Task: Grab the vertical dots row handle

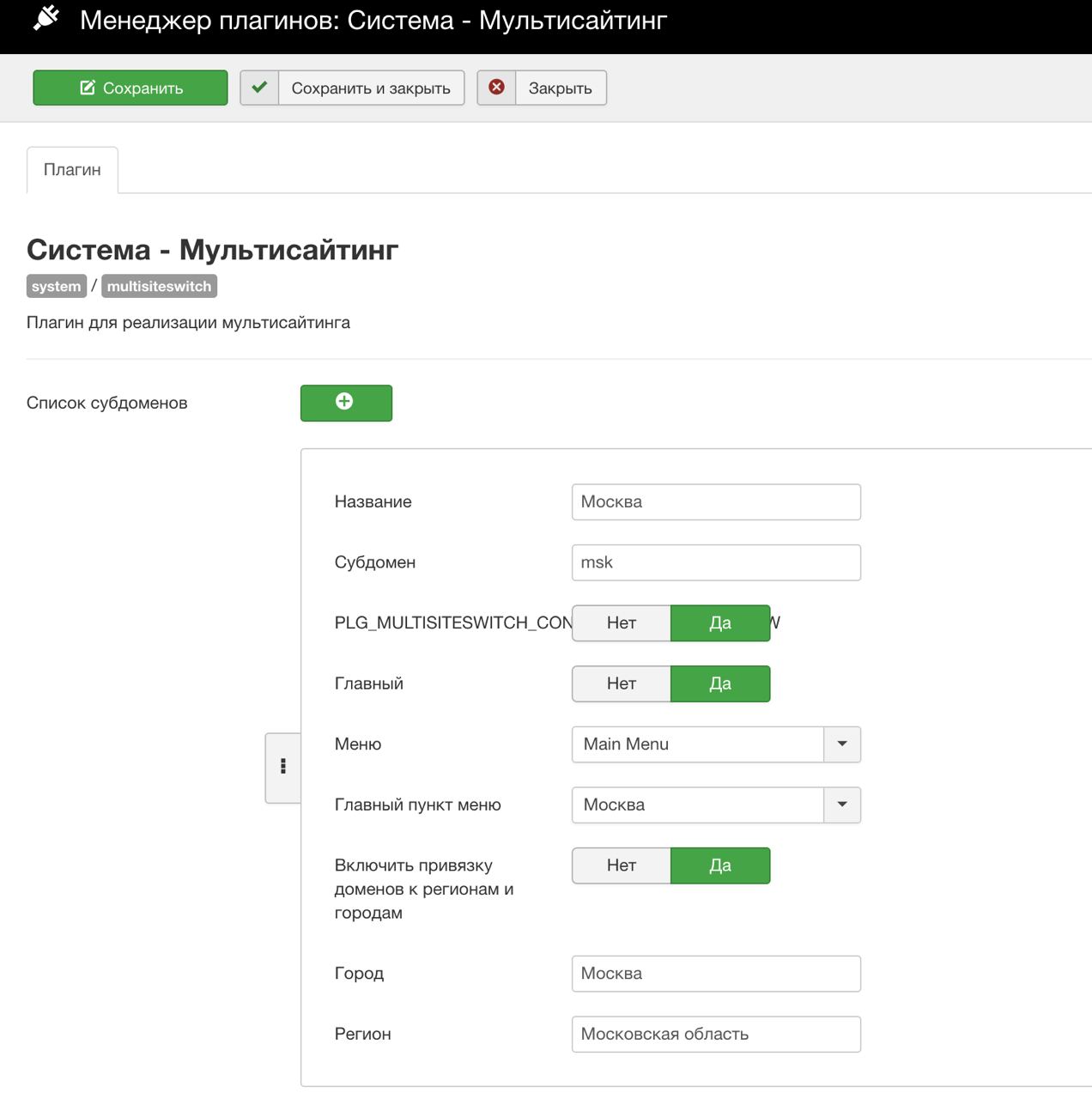Action: point(283,767)
